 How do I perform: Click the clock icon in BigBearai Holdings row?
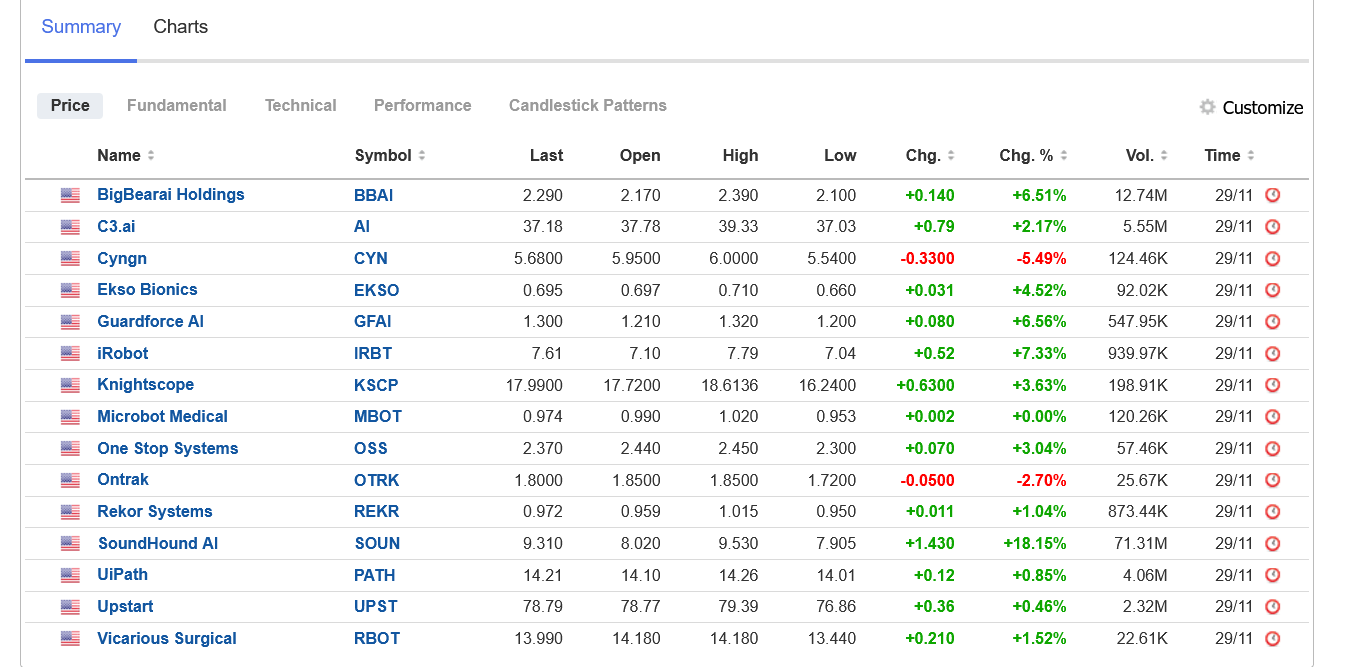(x=1273, y=195)
